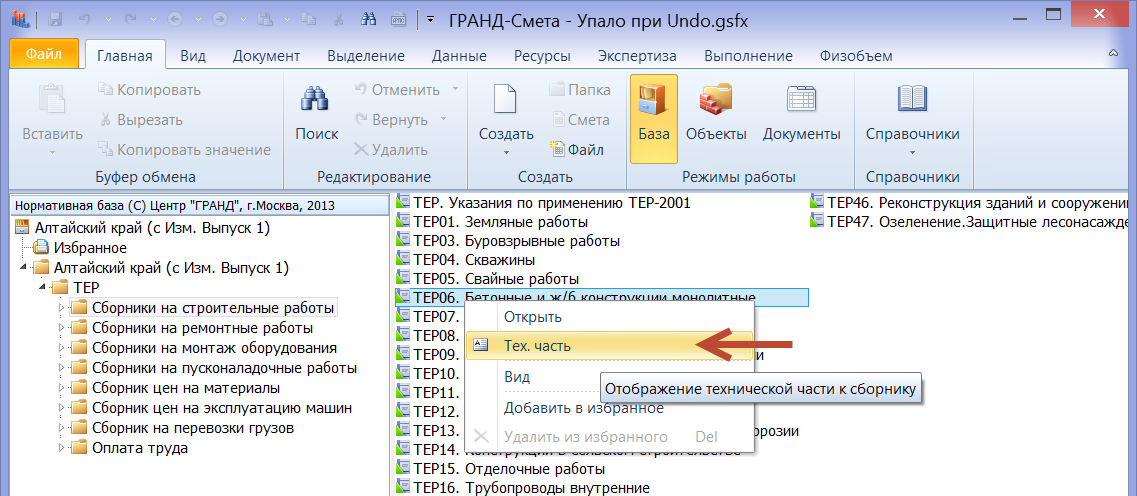Image resolution: width=1137 pixels, height=496 pixels.
Task: Click Файл create file button
Action: (577, 150)
